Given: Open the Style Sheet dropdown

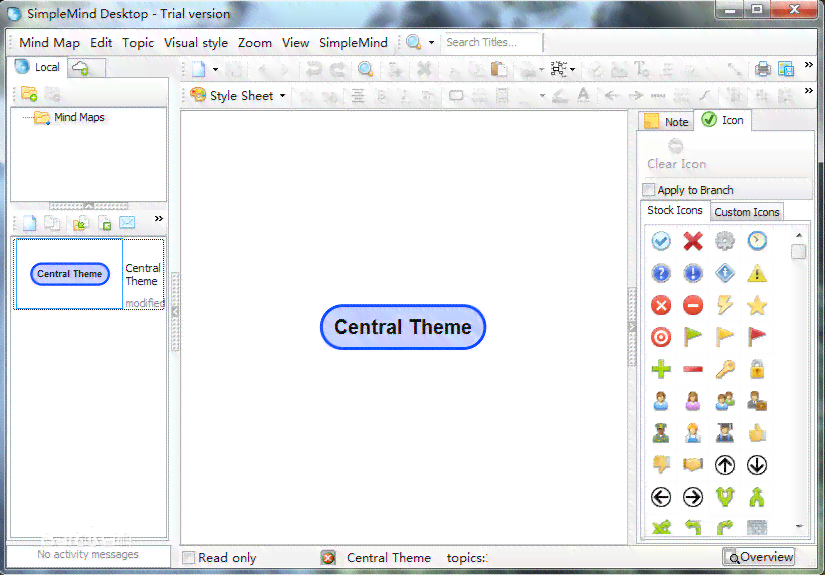Looking at the screenshot, I should pyautogui.click(x=238, y=96).
